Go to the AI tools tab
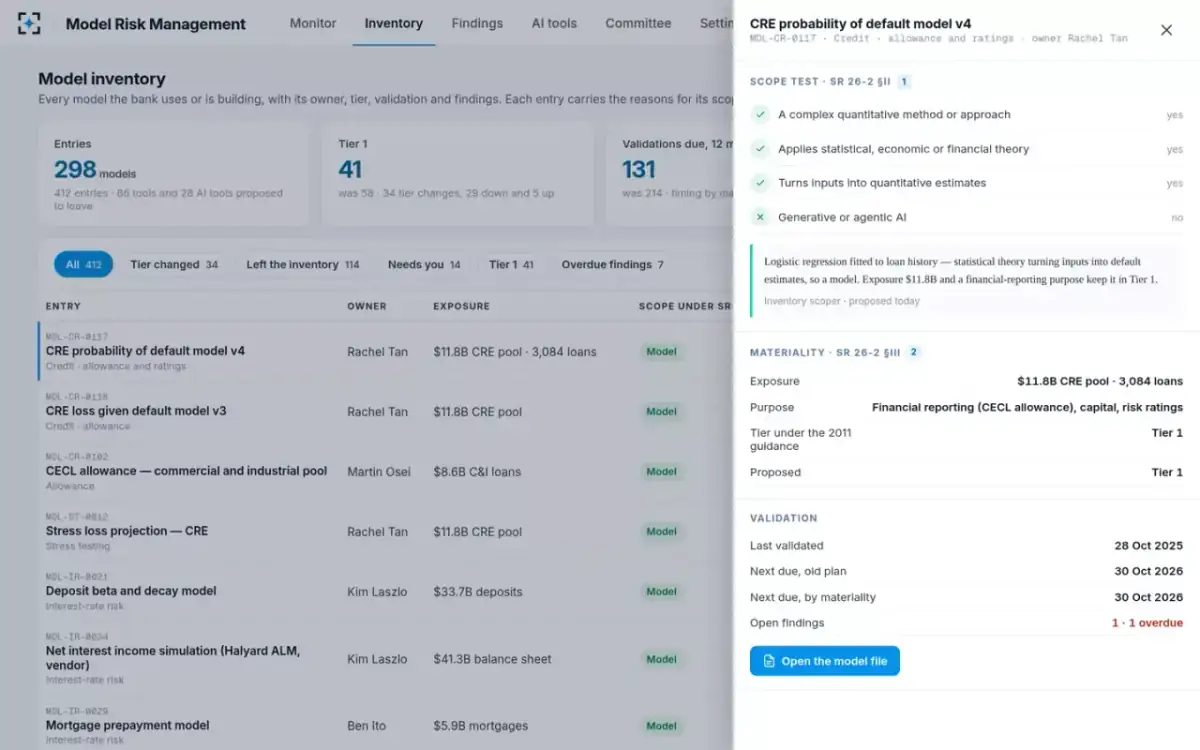1200x750 pixels. click(554, 23)
